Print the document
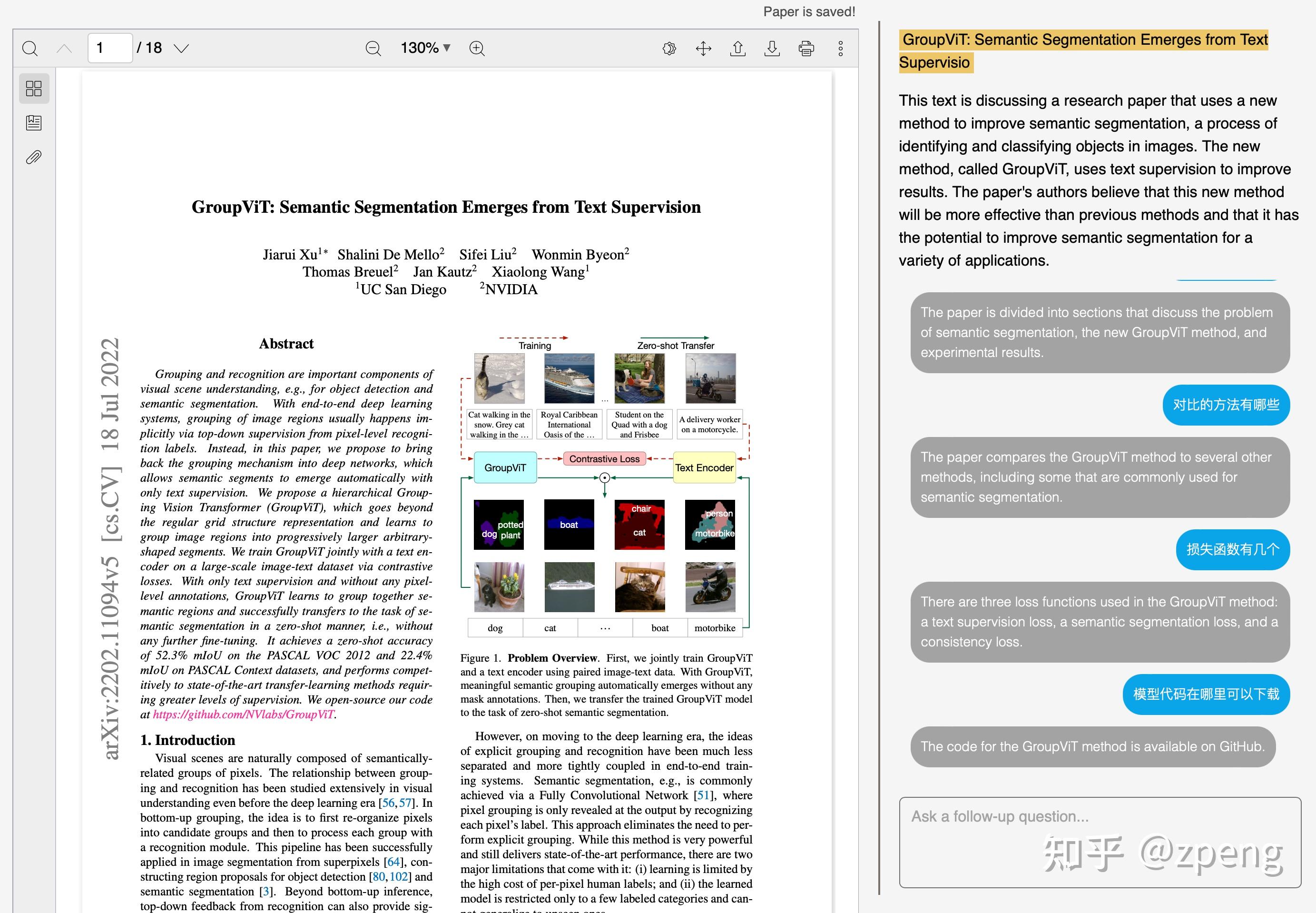 tap(806, 48)
